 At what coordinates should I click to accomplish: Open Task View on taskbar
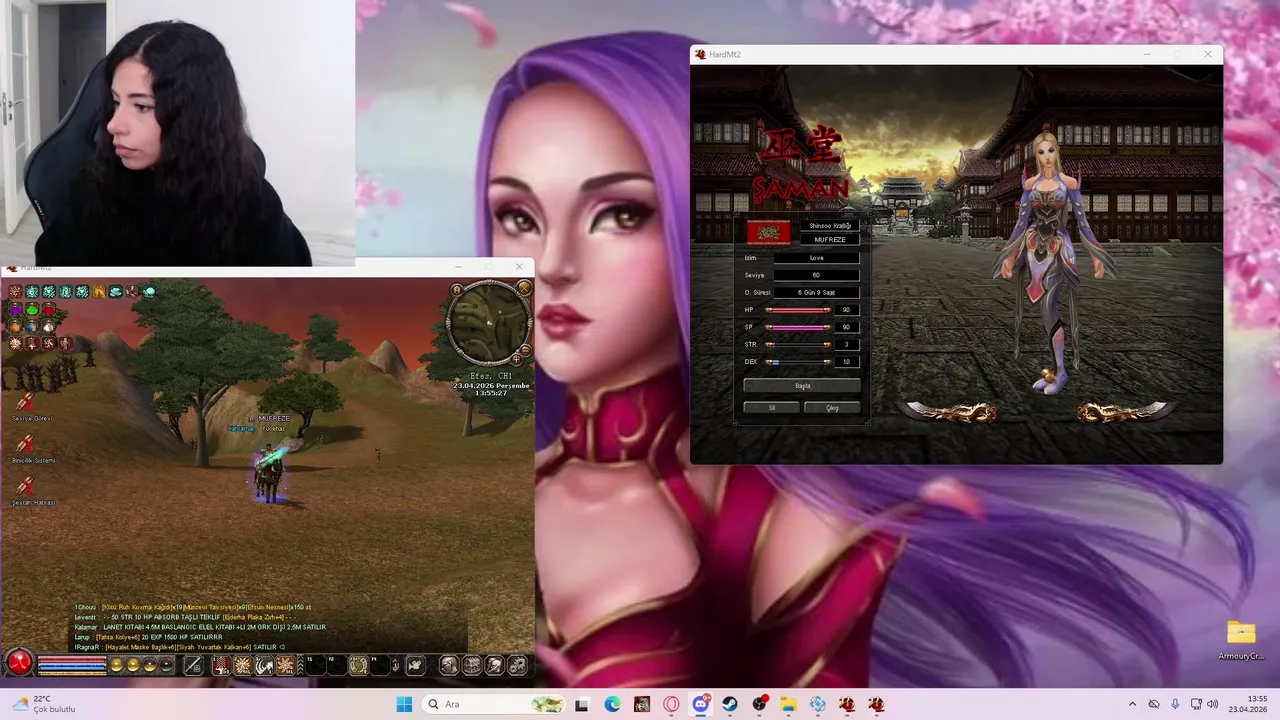coord(582,705)
